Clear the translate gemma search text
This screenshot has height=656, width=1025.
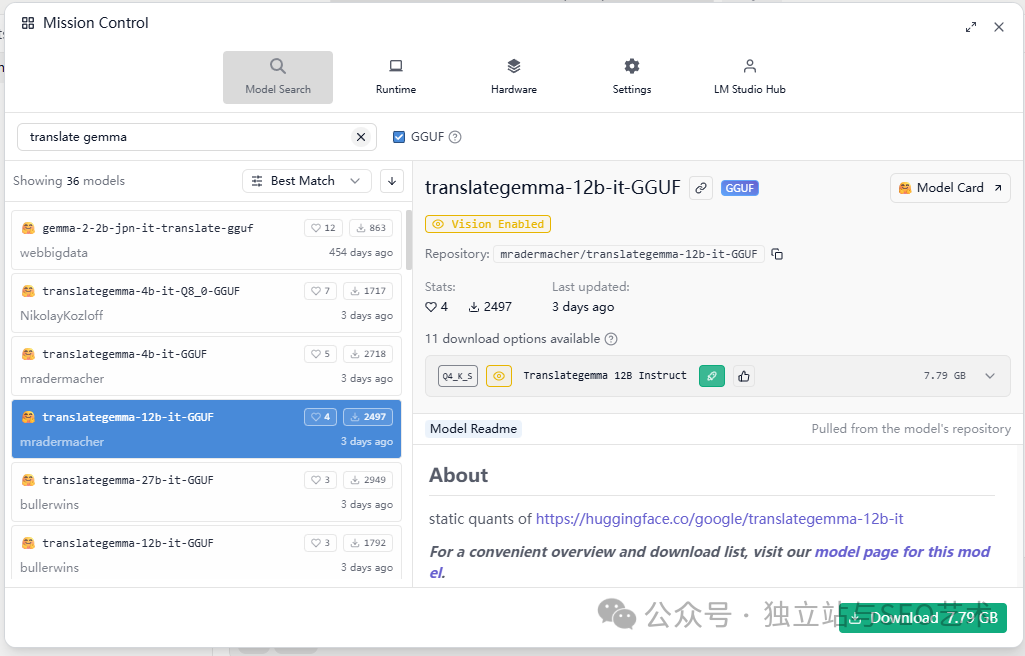[361, 137]
